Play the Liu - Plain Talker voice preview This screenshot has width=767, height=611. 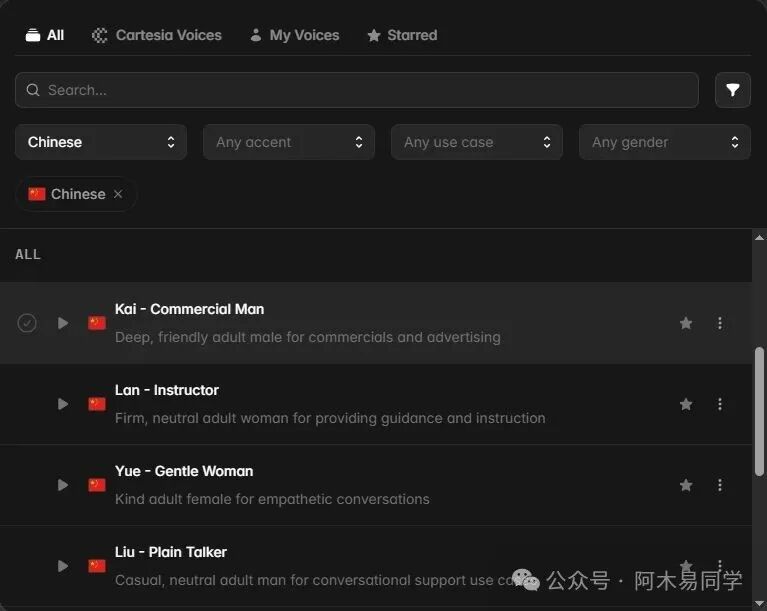click(63, 566)
